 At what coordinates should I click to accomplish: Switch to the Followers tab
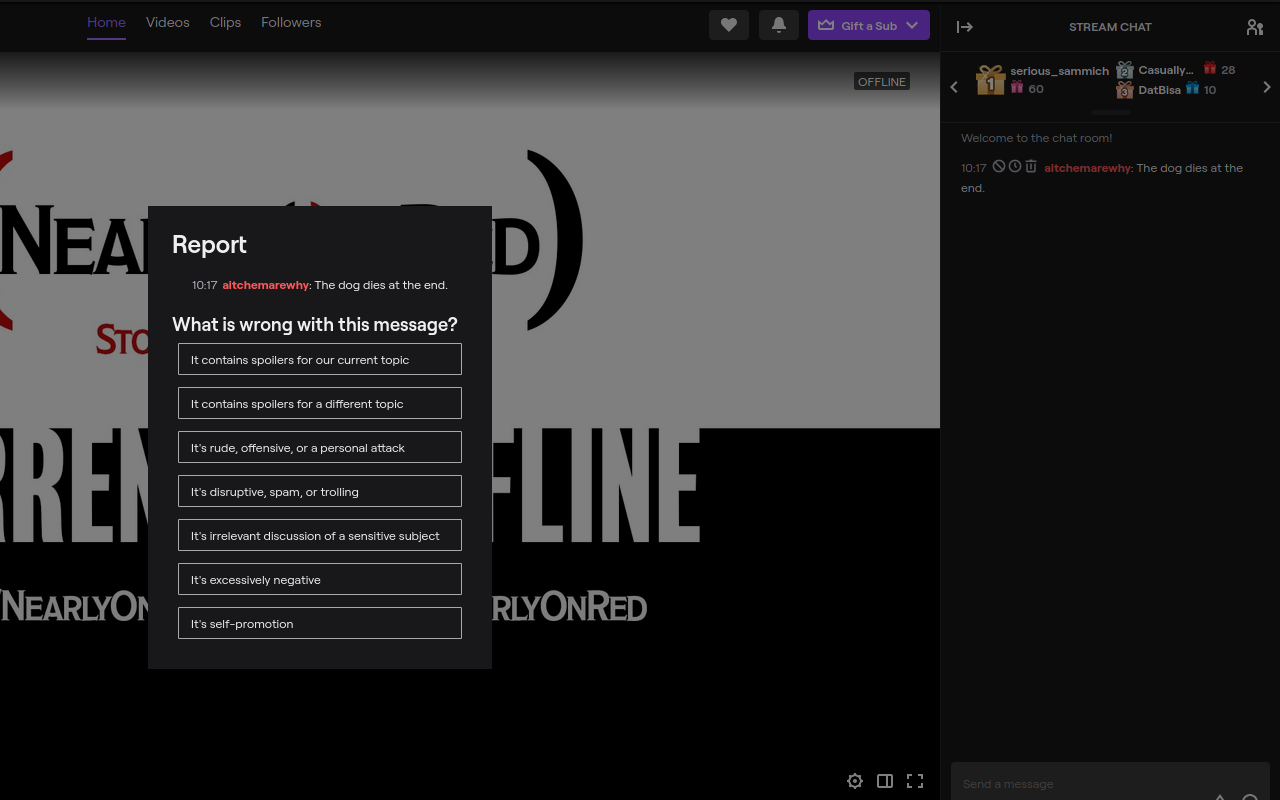click(x=291, y=22)
